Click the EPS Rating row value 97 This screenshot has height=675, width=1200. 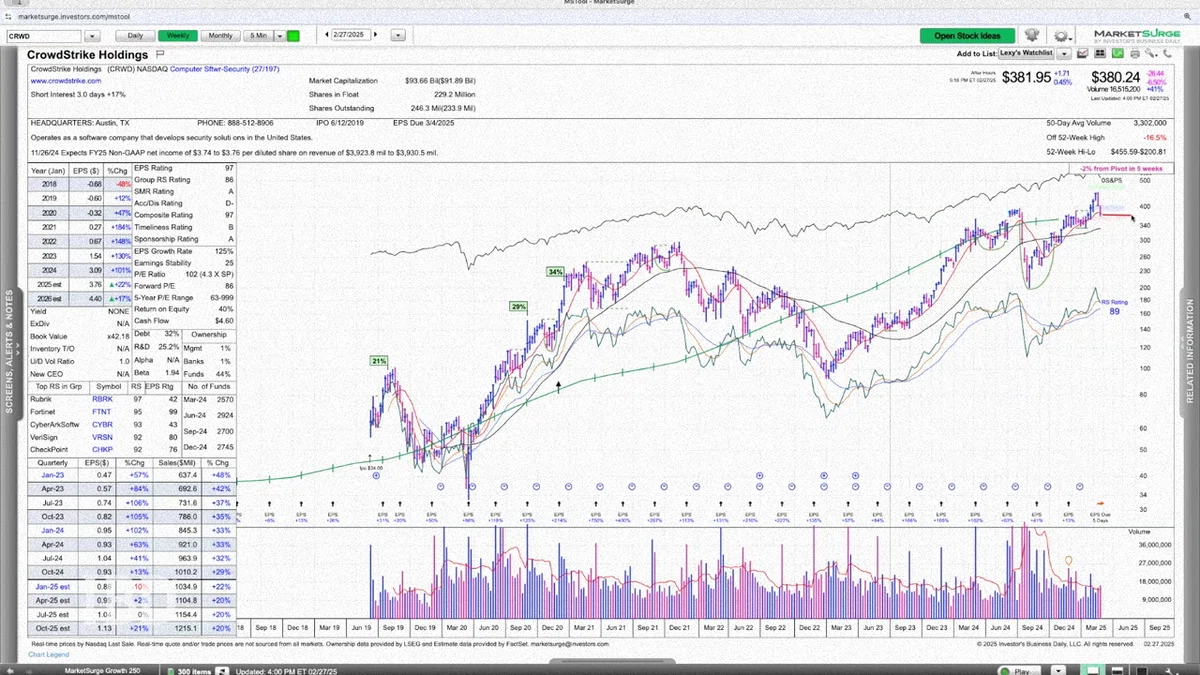pos(229,168)
